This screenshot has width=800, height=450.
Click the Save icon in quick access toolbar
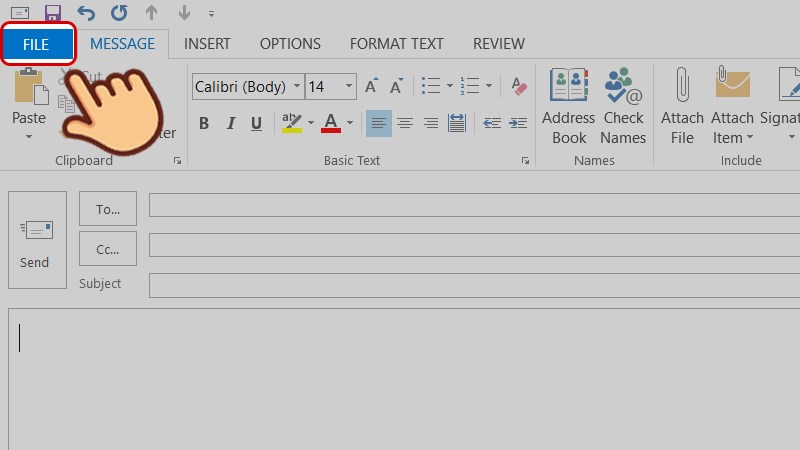click(x=53, y=13)
